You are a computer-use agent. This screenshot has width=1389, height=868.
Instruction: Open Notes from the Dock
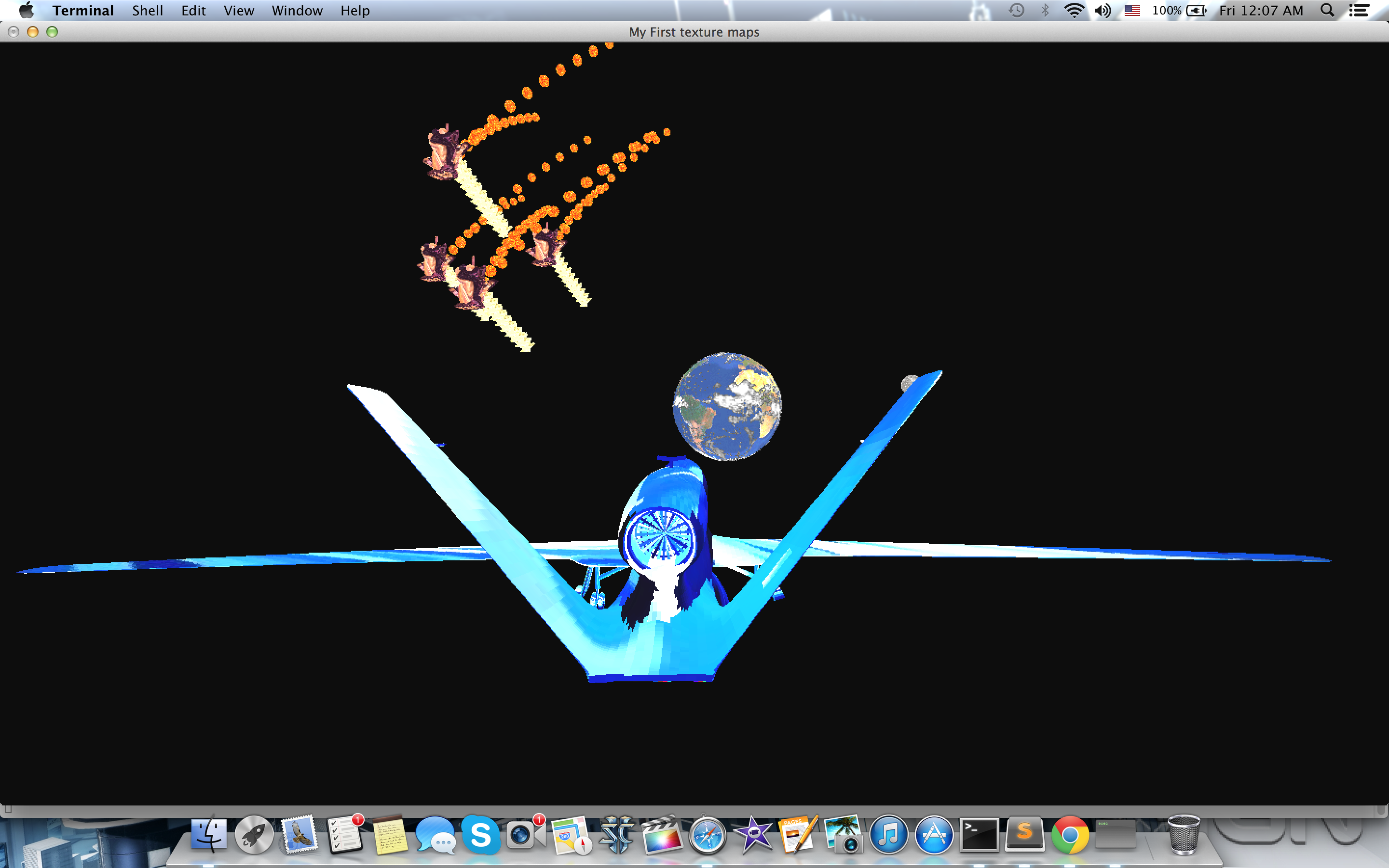(390, 834)
